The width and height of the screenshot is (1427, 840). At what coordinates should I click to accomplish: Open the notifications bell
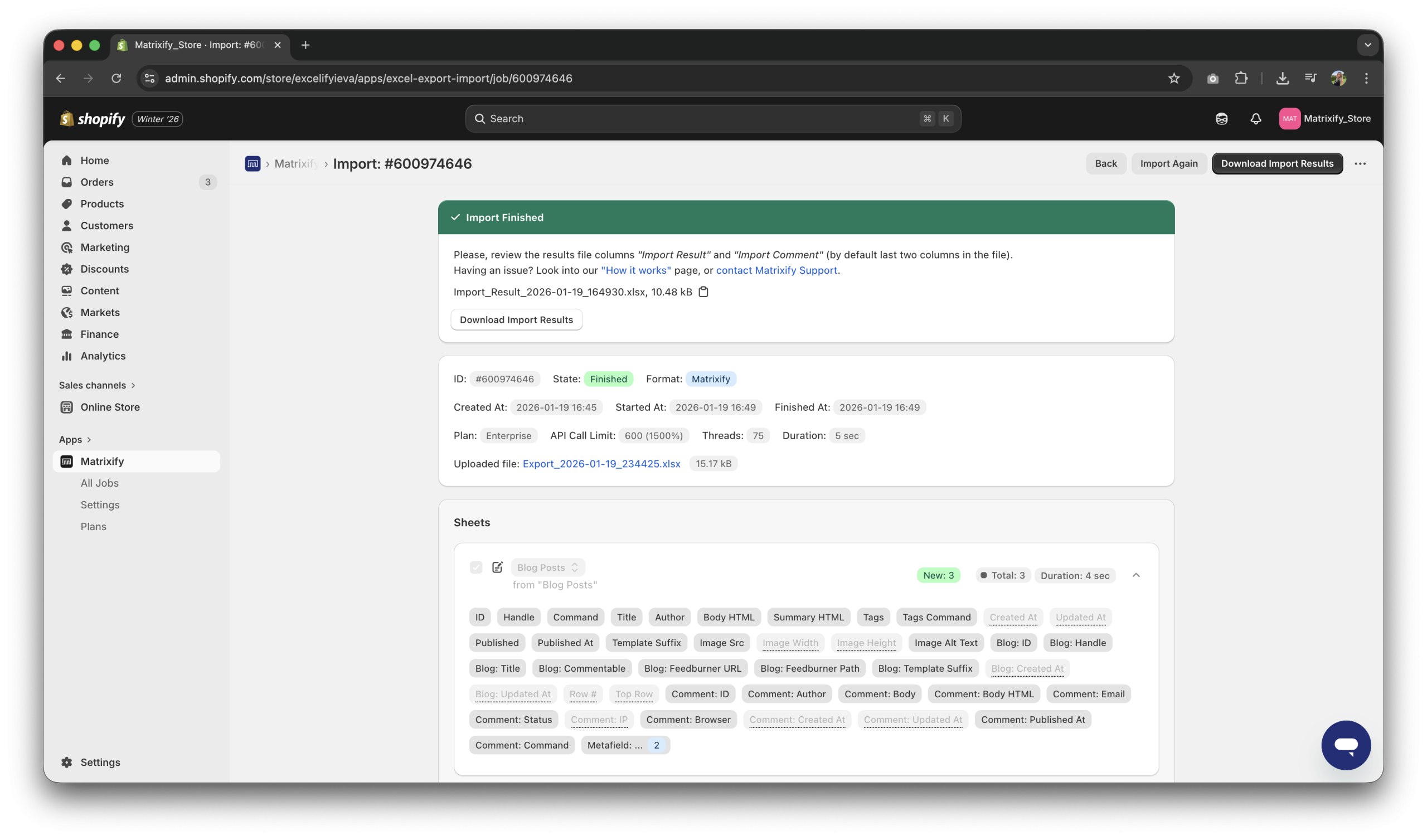pos(1255,118)
